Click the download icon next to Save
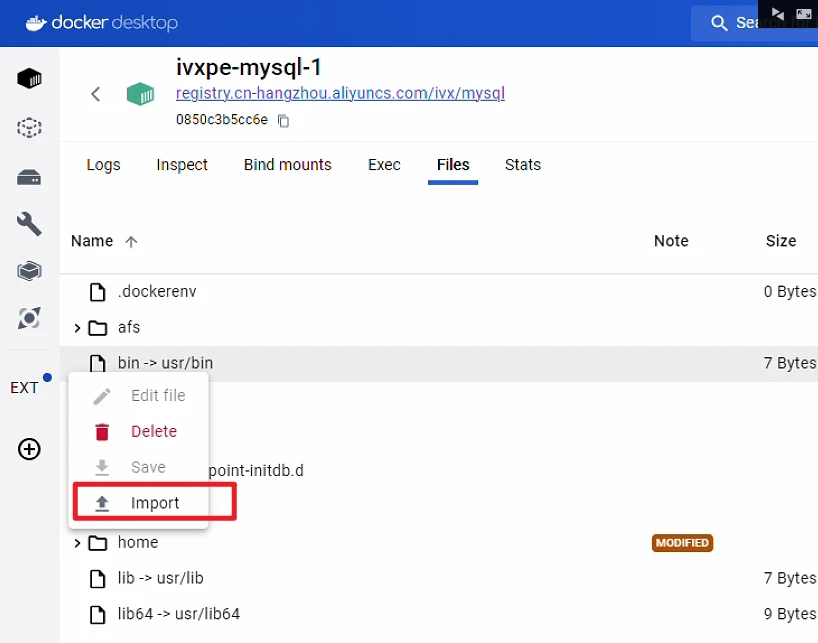Viewport: 818px width, 643px height. (x=102, y=468)
